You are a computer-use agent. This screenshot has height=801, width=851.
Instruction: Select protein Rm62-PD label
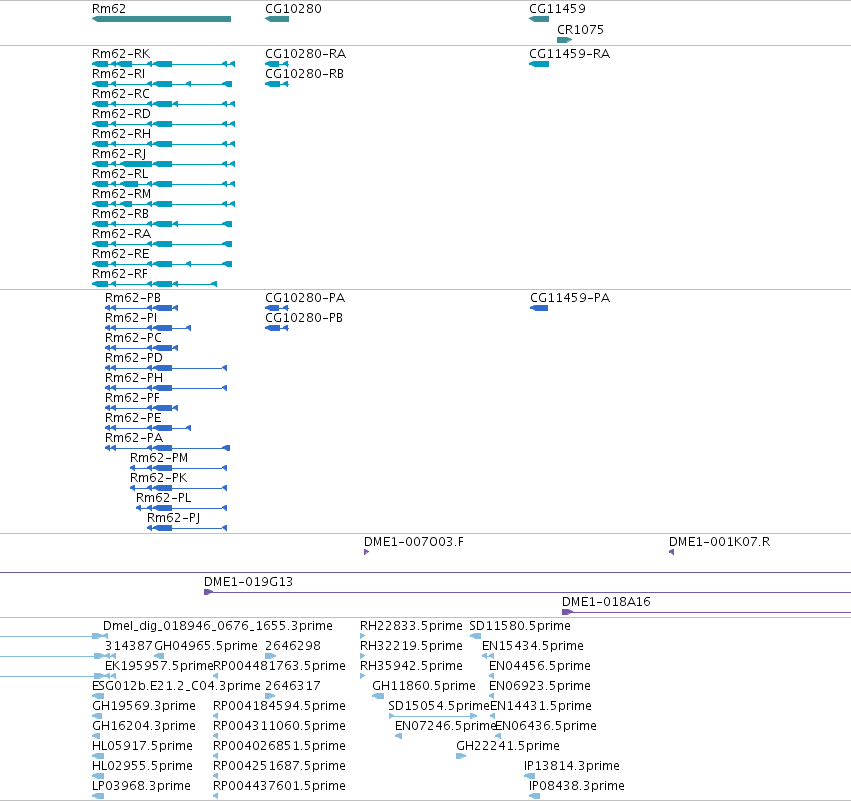(x=134, y=358)
